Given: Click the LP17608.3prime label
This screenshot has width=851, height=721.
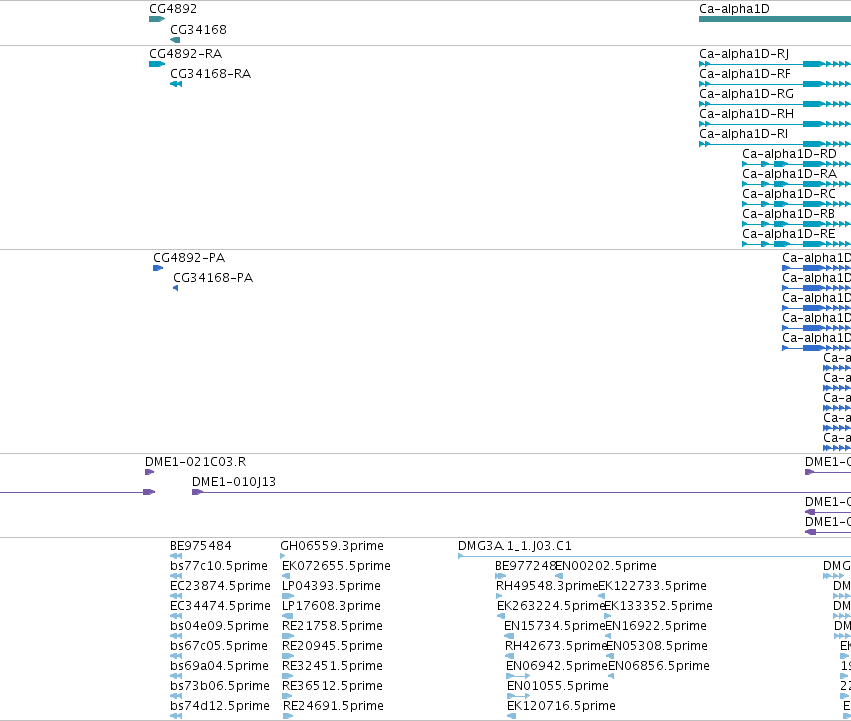Looking at the screenshot, I should pos(332,606).
